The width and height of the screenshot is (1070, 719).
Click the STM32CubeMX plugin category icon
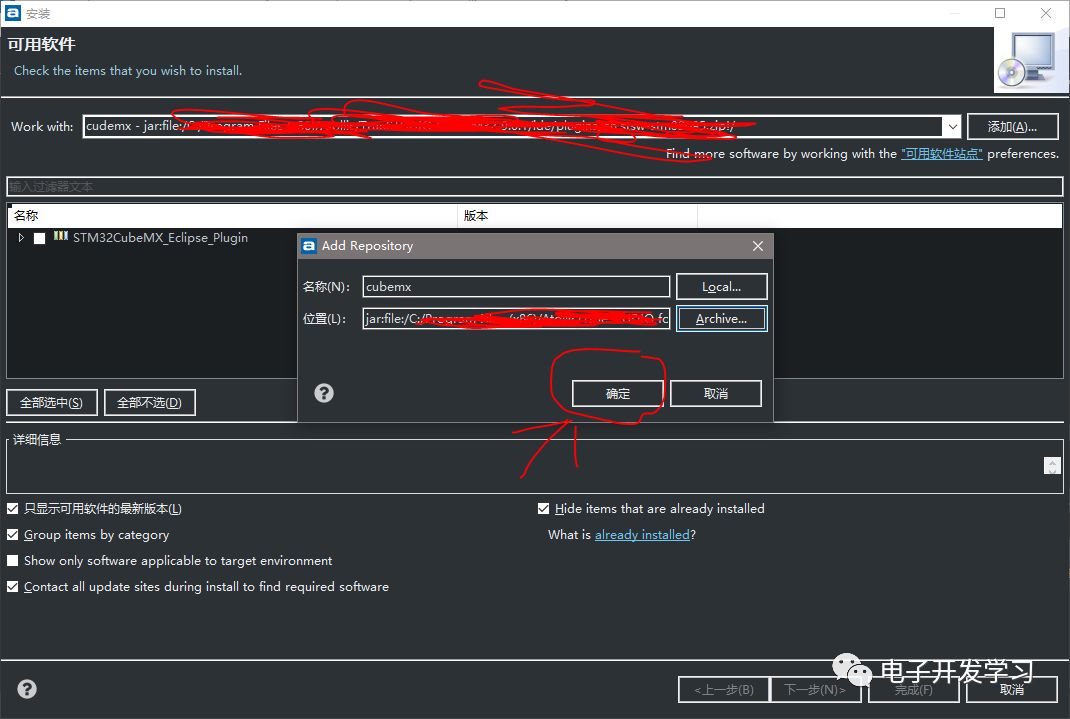click(61, 236)
